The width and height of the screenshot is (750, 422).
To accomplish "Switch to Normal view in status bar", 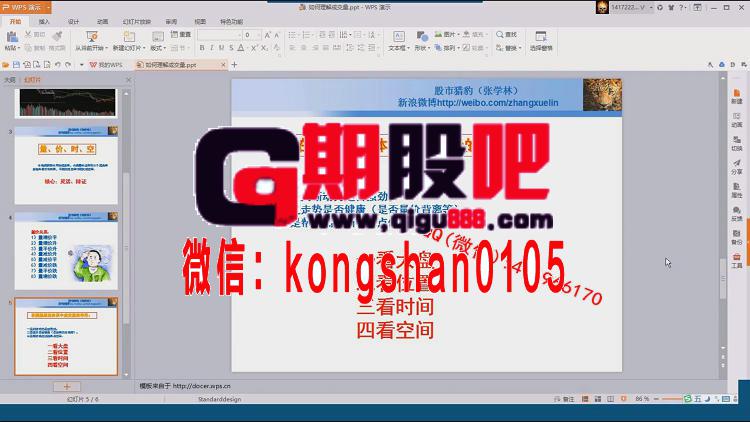I will (585, 399).
